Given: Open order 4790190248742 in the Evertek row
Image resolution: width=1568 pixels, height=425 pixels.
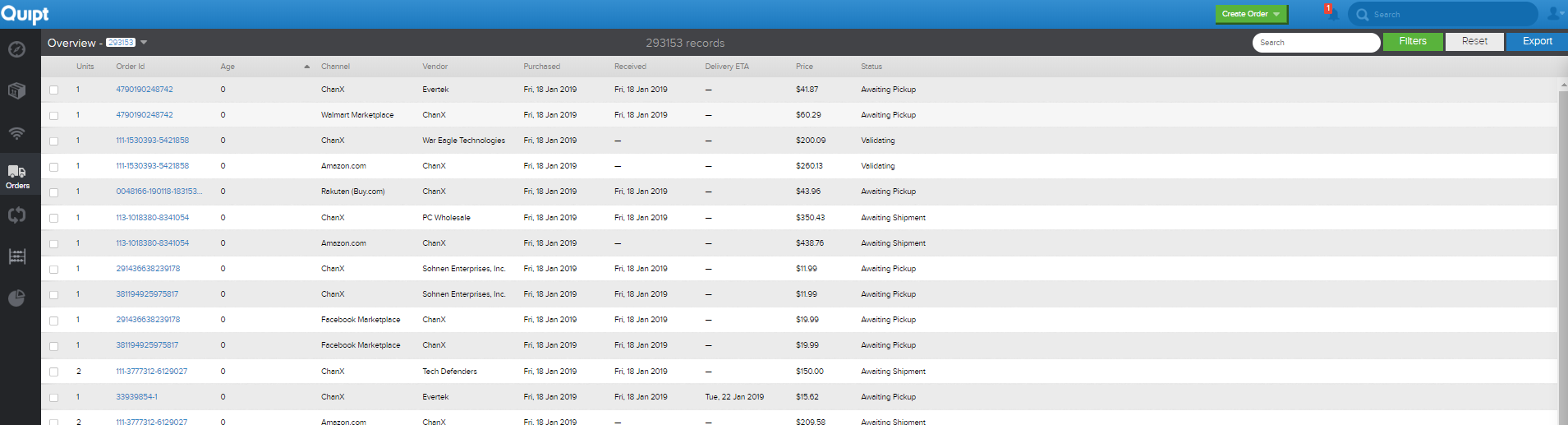Looking at the screenshot, I should [145, 90].
